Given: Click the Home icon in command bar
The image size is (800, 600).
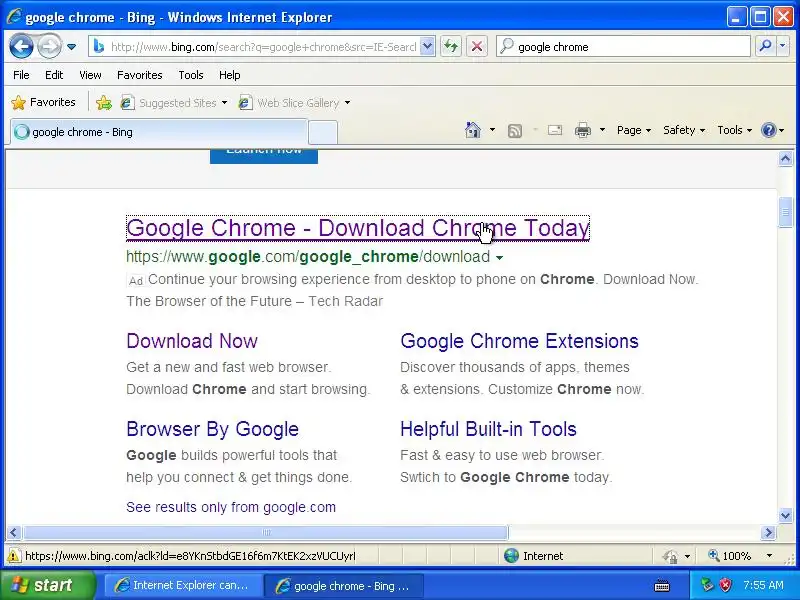Looking at the screenshot, I should [x=473, y=130].
